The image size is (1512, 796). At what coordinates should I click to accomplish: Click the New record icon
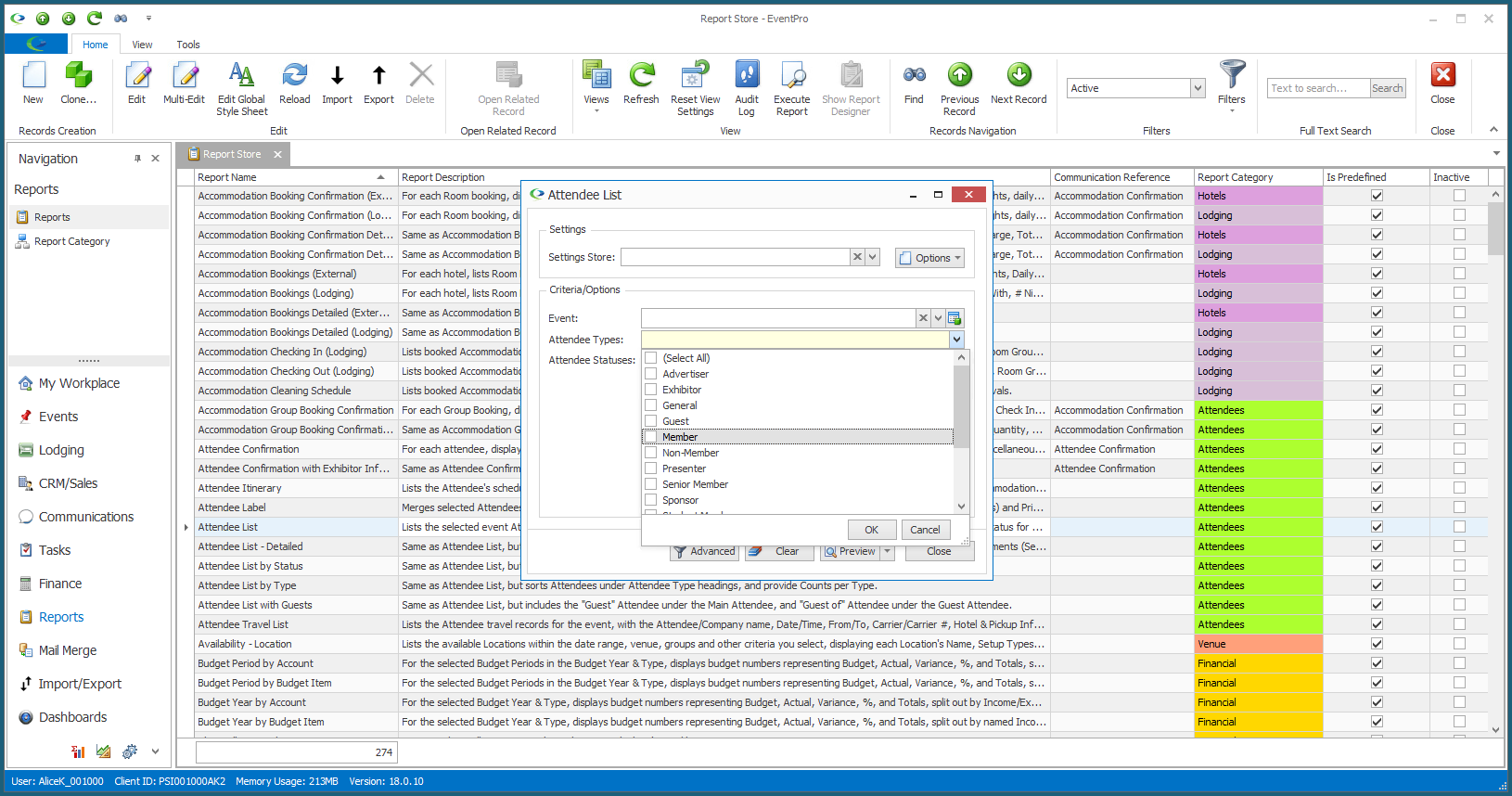[x=33, y=75]
